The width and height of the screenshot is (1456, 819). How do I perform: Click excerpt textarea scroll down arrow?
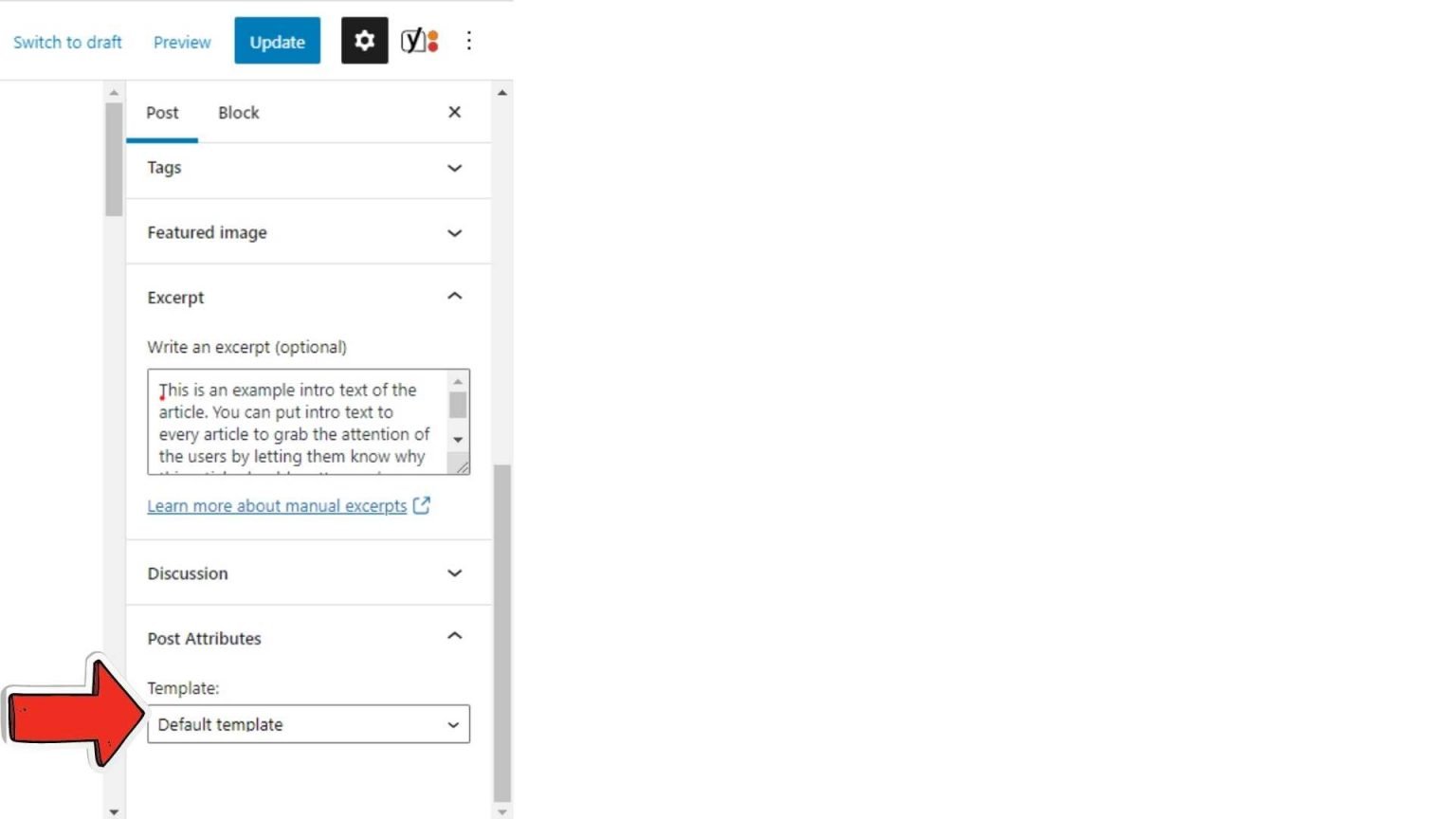pyautogui.click(x=458, y=440)
